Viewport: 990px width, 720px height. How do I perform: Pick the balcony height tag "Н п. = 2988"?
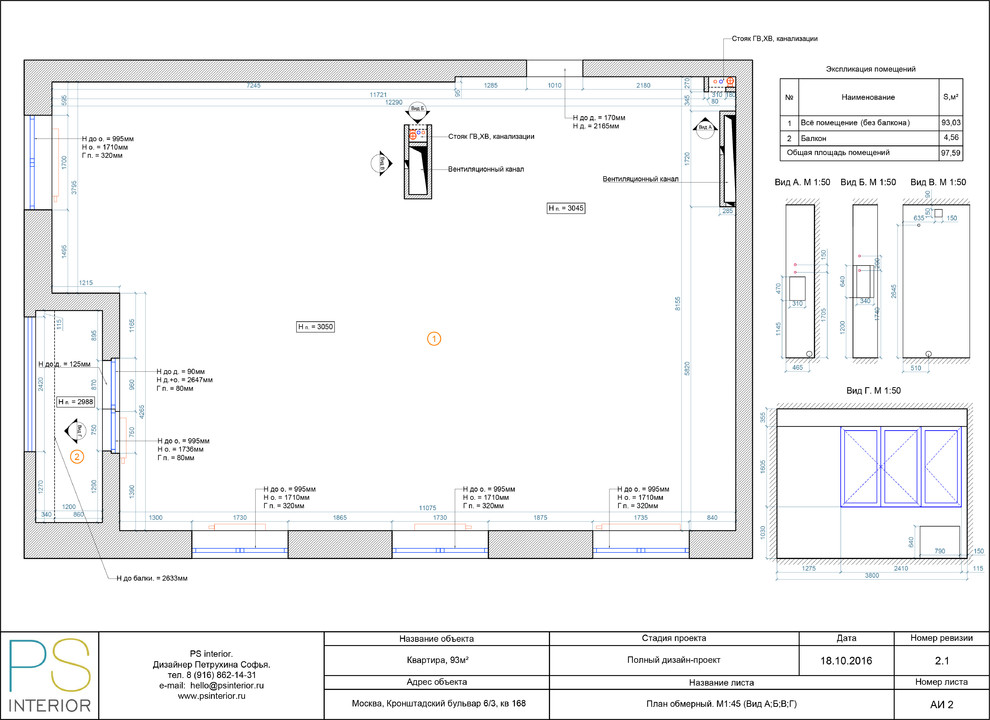coord(76,401)
